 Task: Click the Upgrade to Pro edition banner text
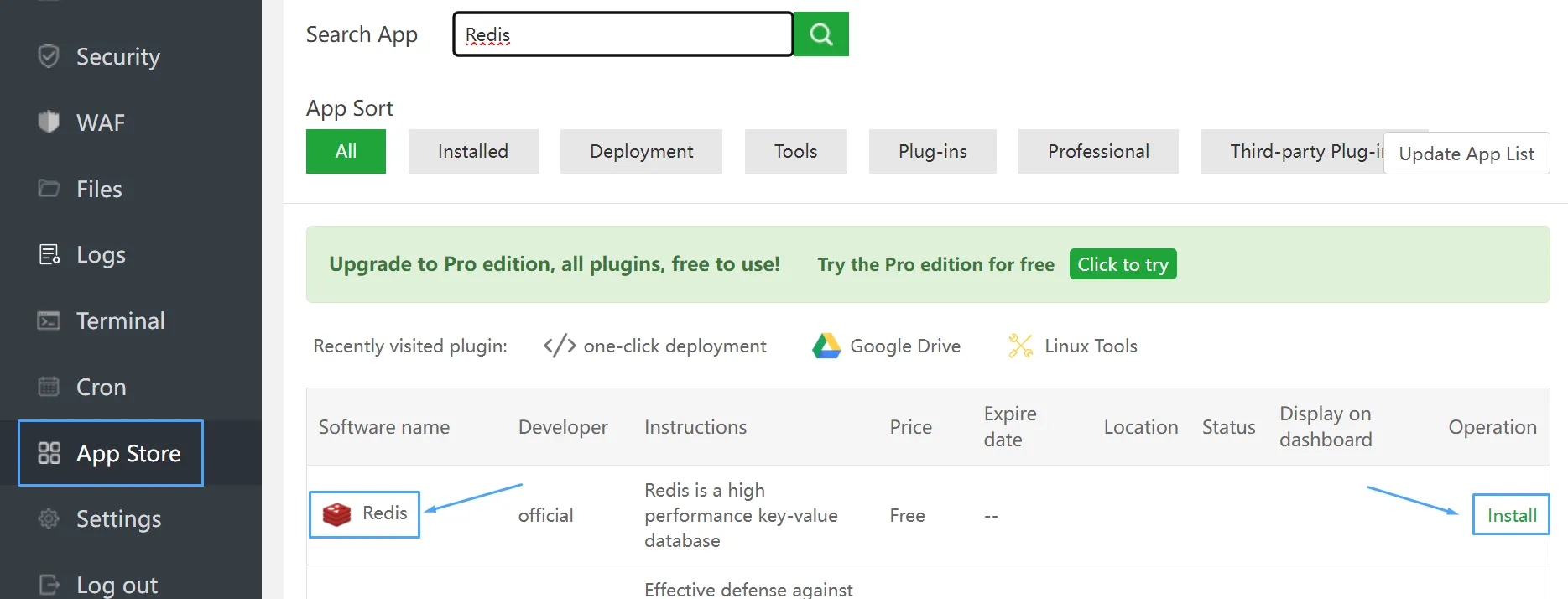point(555,264)
